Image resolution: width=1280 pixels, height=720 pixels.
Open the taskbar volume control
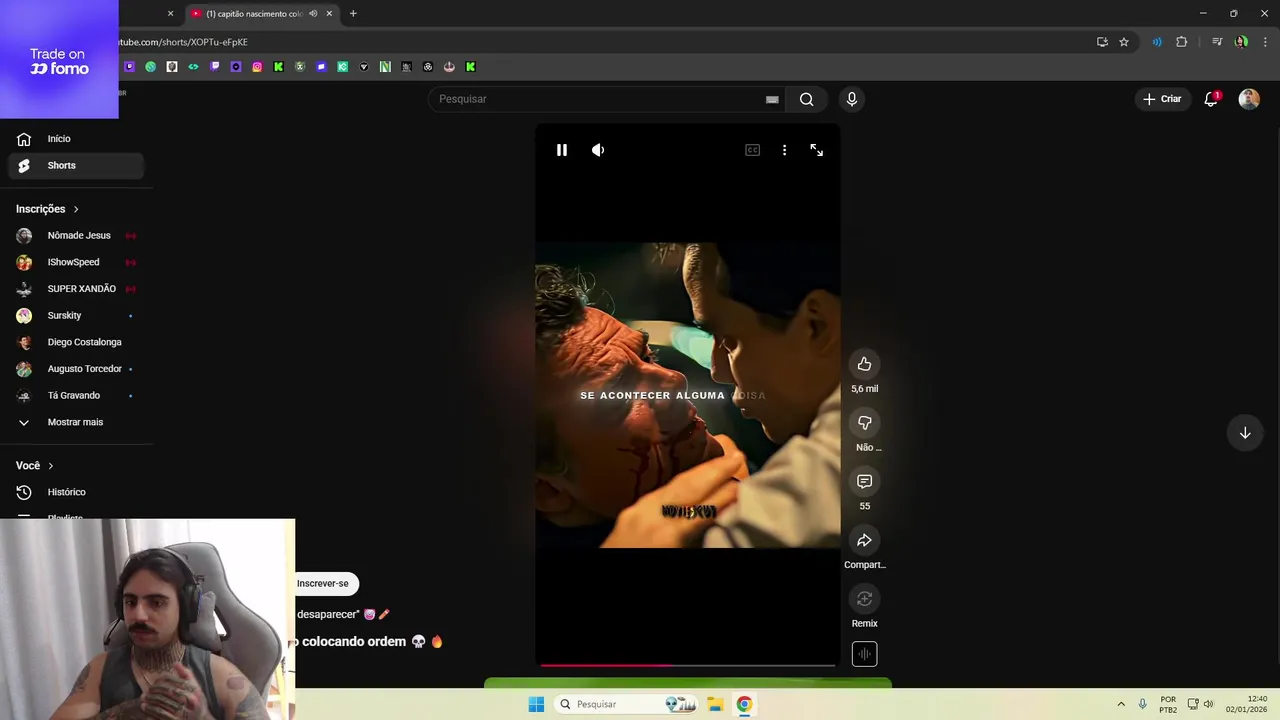coord(1209,704)
